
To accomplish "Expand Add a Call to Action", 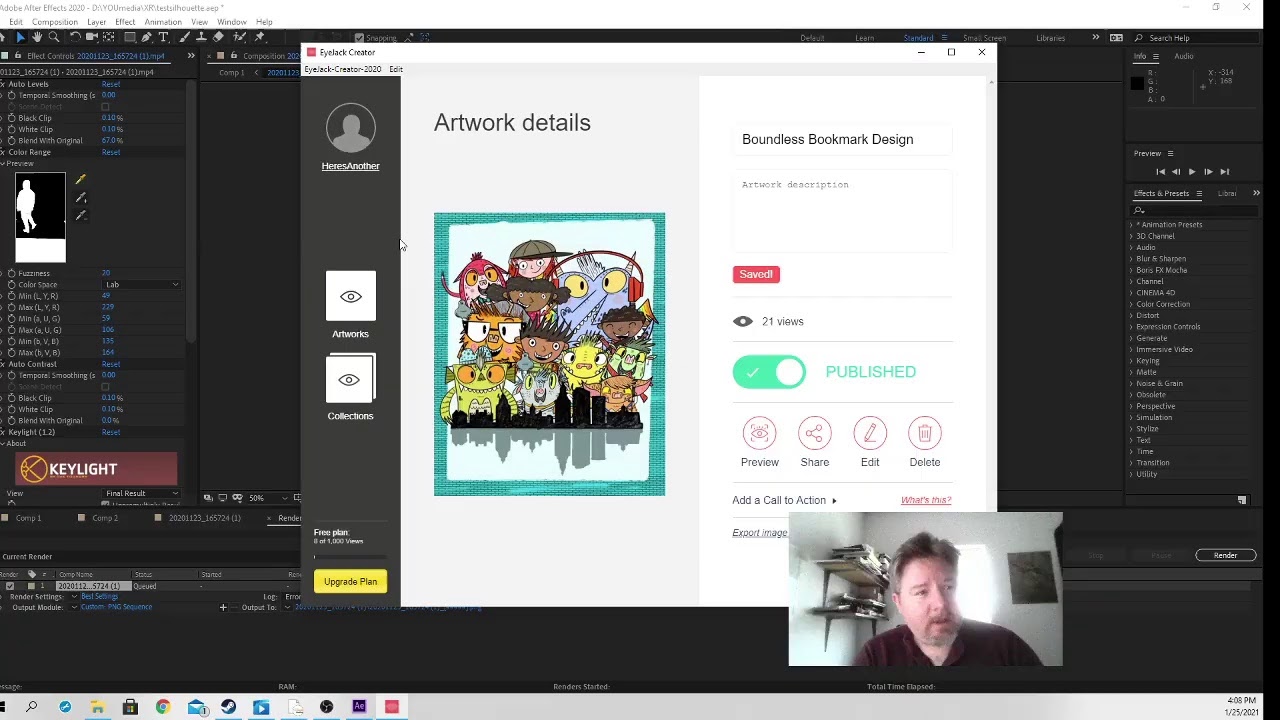I will click(784, 500).
